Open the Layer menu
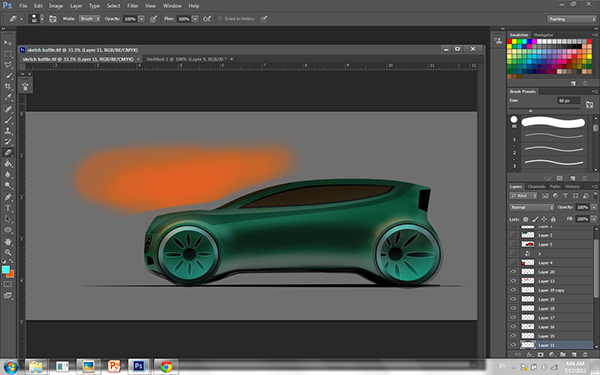Image resolution: width=600 pixels, height=375 pixels. point(76,6)
